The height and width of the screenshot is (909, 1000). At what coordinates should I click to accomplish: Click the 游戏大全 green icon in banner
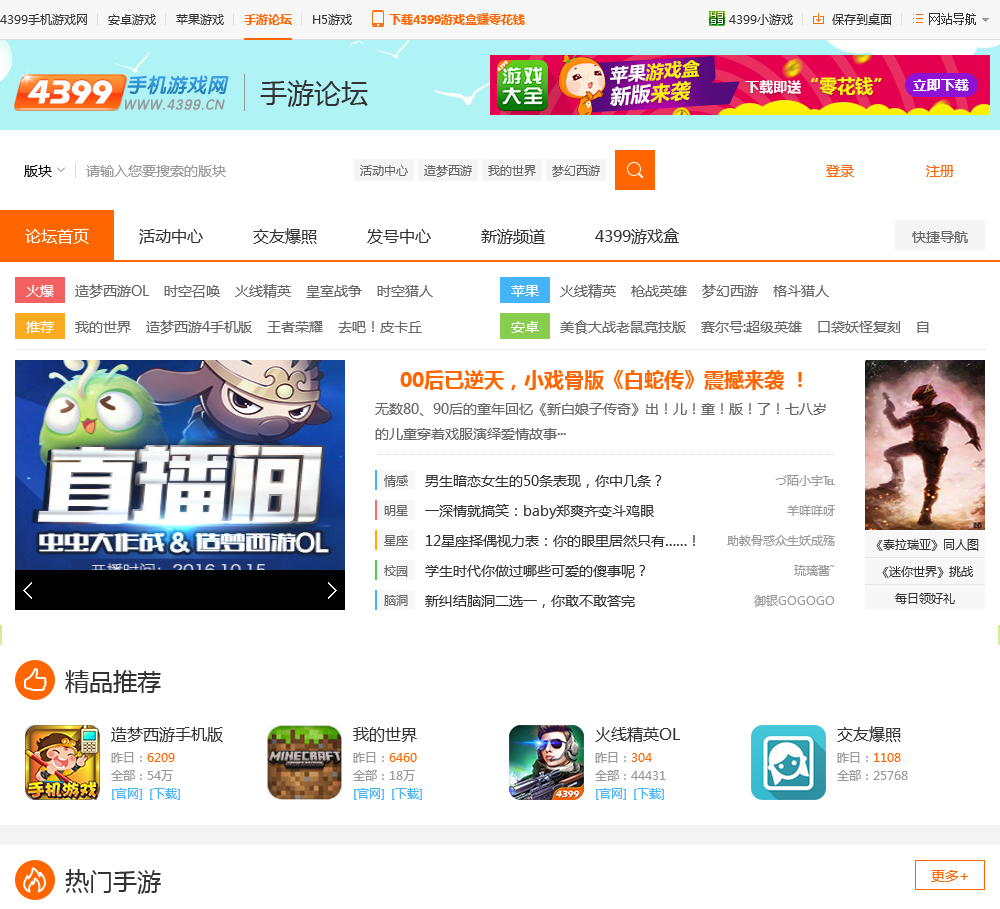522,86
